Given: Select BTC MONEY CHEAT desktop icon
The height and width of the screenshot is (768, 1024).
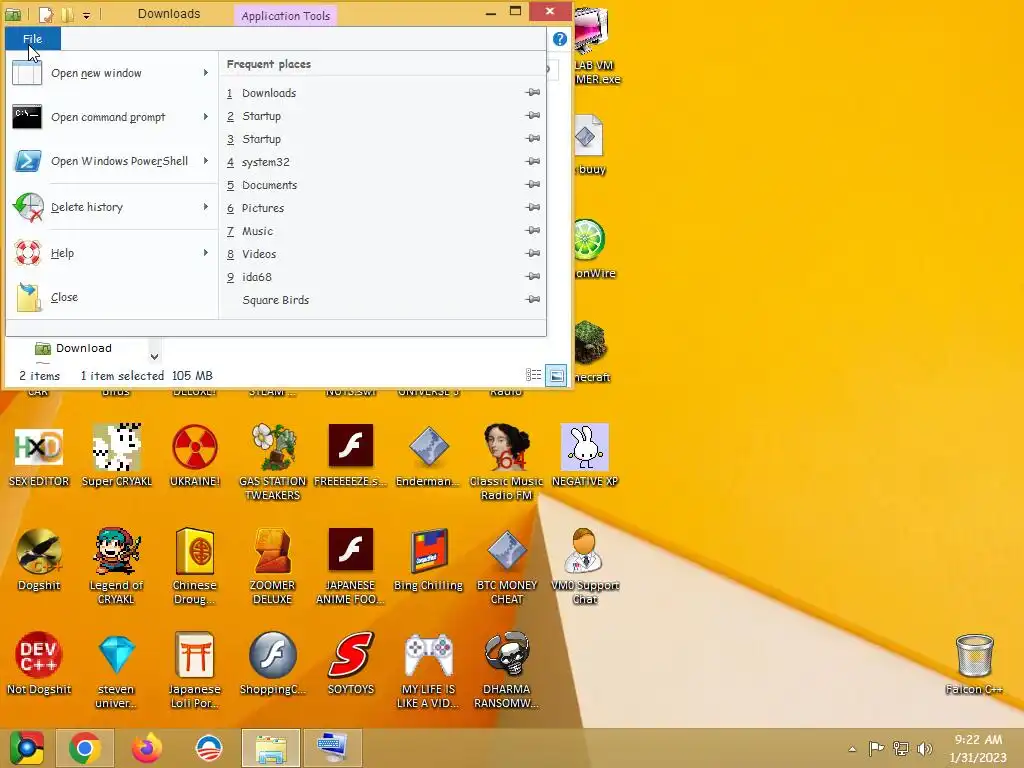Looking at the screenshot, I should [x=507, y=566].
